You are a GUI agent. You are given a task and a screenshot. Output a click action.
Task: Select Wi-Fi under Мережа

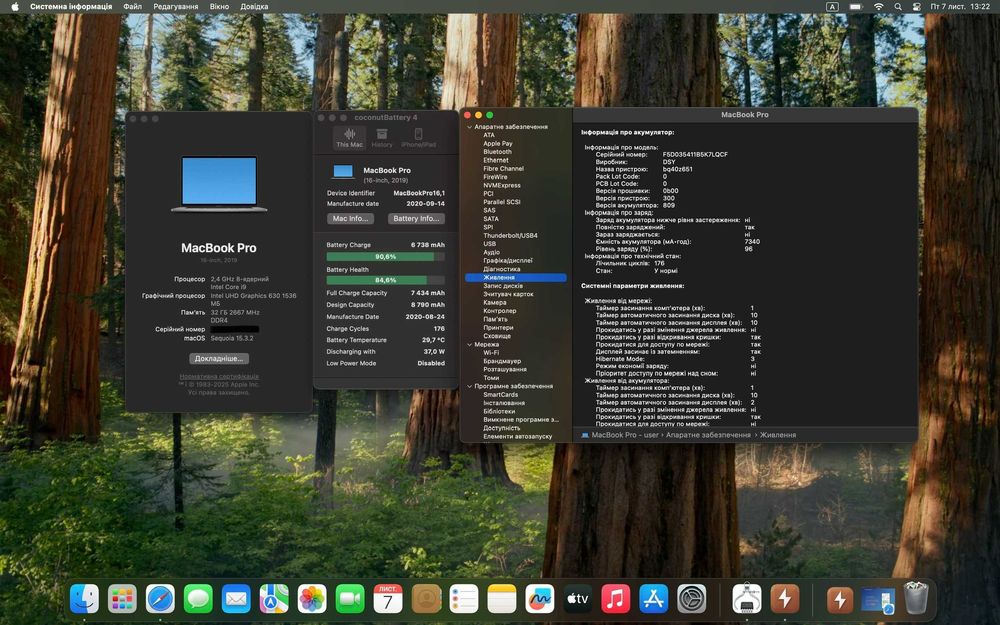(491, 353)
